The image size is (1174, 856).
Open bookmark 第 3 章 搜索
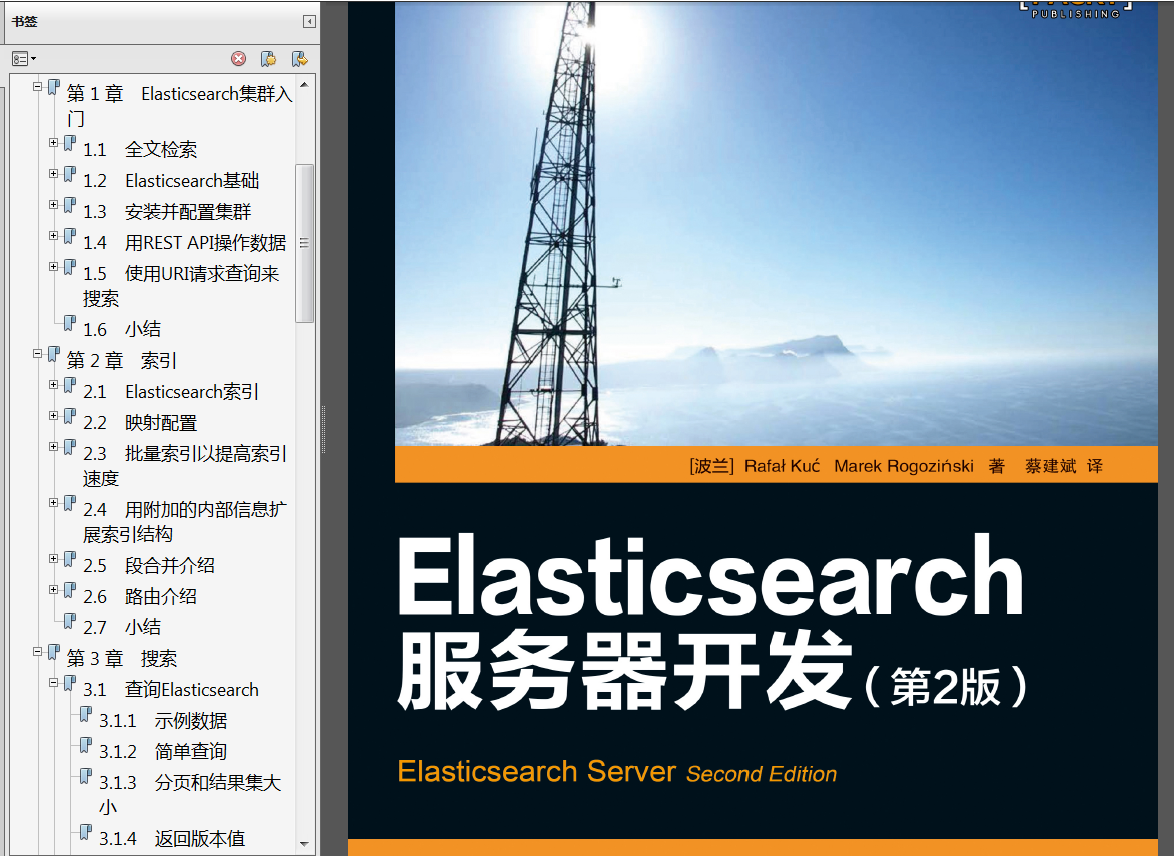(121, 658)
